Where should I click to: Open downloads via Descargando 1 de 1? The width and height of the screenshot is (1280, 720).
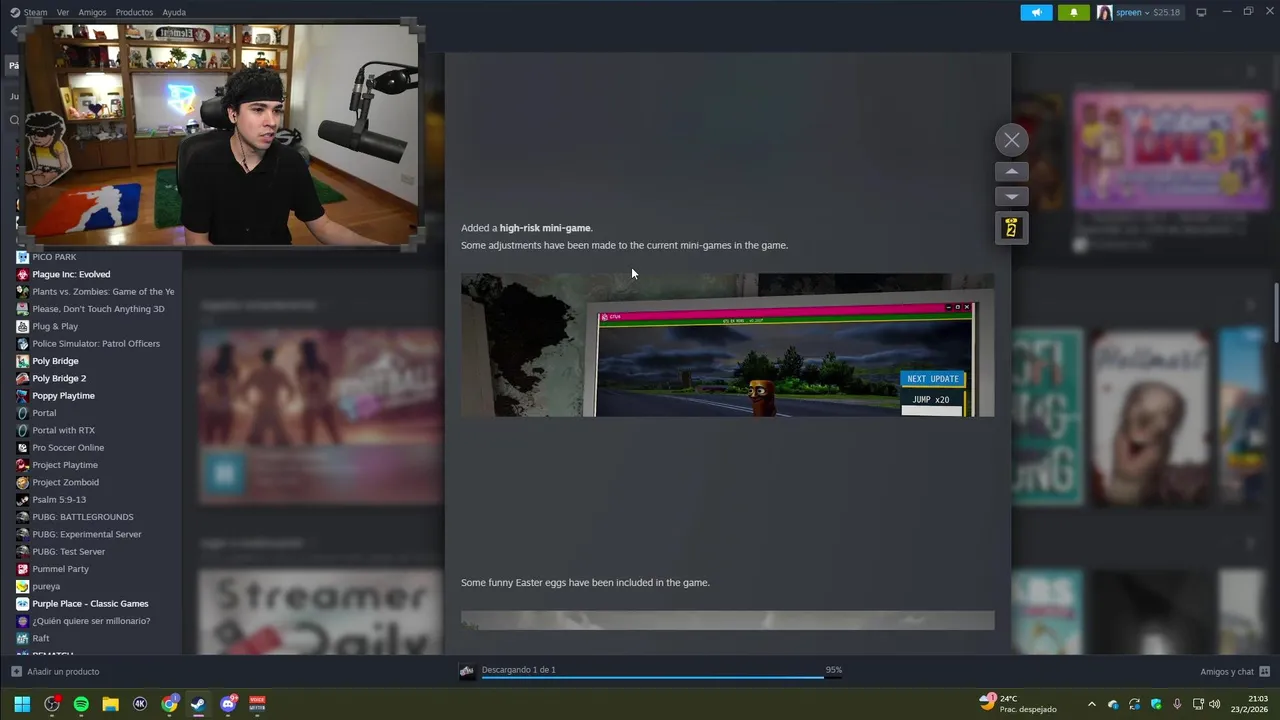[x=519, y=670]
